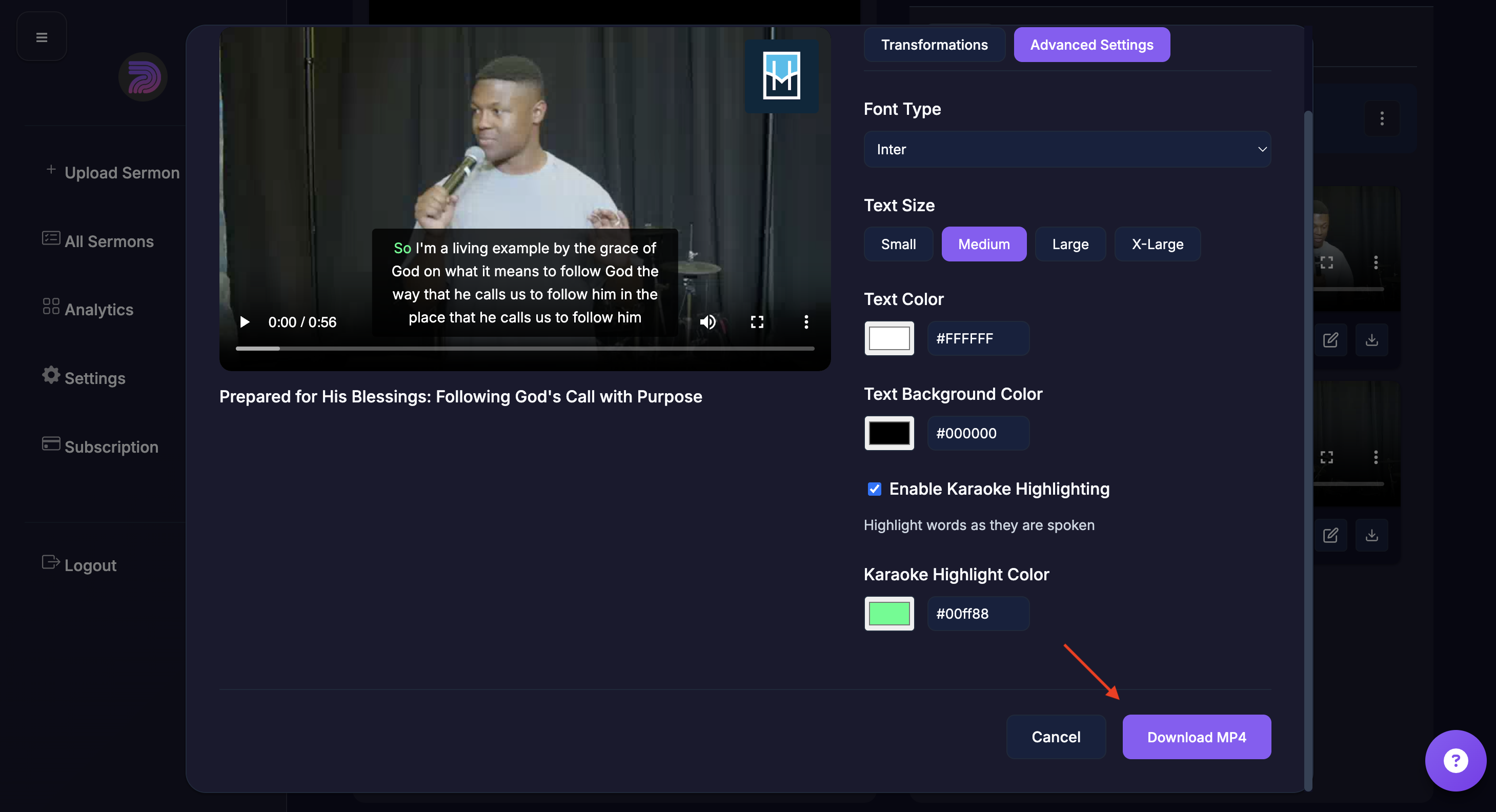1496x812 pixels.
Task: Select Small text size option
Action: pyautogui.click(x=898, y=244)
